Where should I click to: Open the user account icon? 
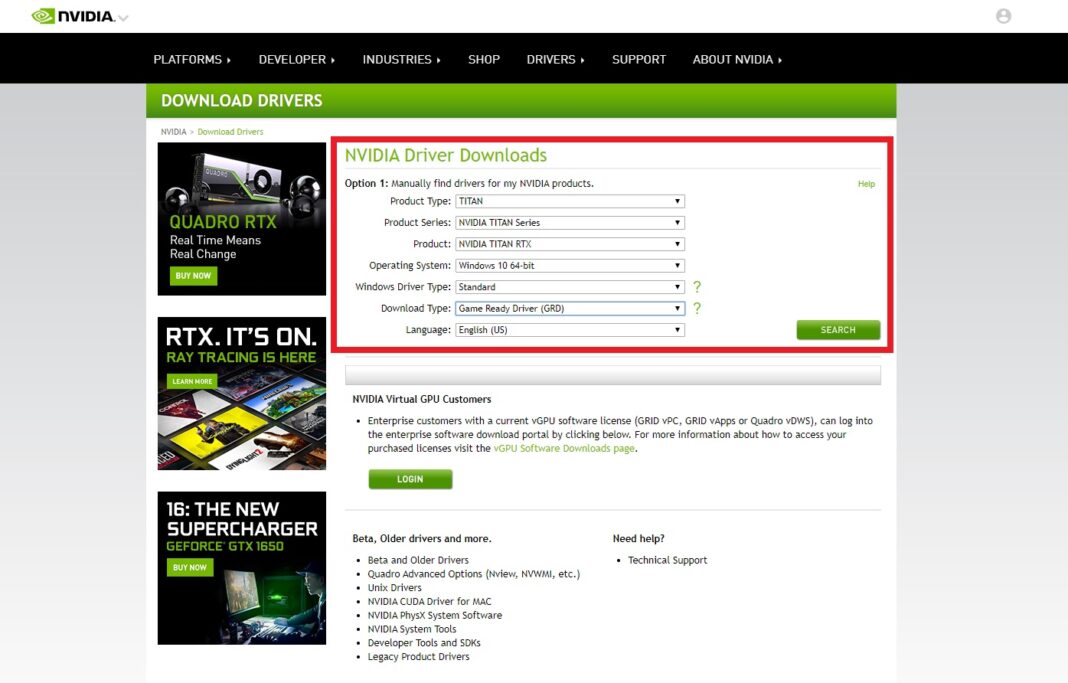pyautogui.click(x=1003, y=16)
